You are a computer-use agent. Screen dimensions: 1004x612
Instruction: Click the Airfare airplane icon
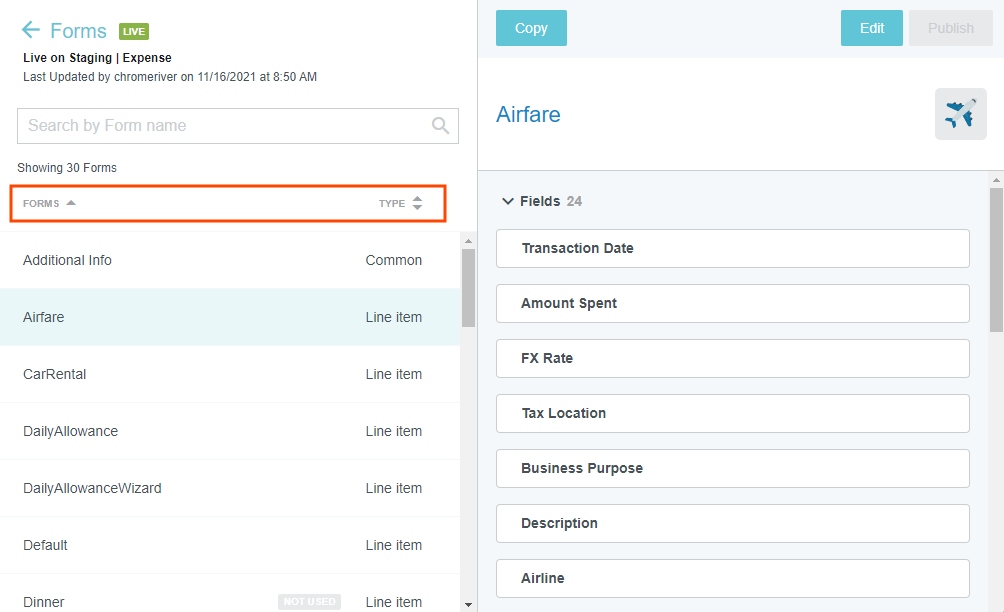point(960,114)
